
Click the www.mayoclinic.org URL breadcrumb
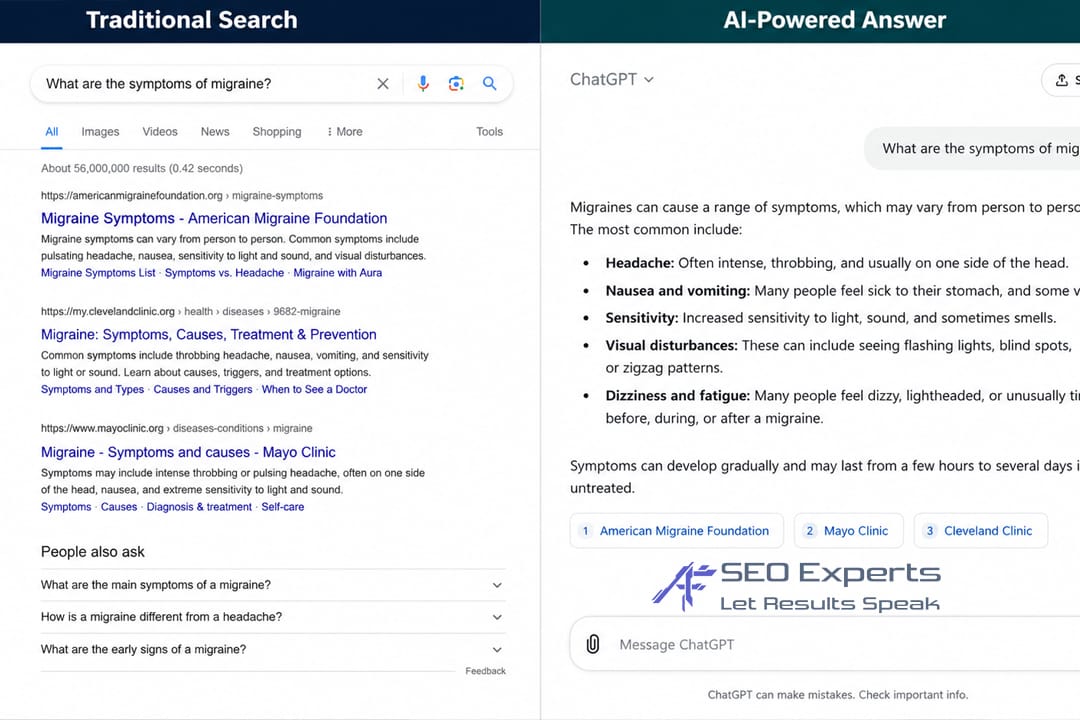tap(176, 428)
